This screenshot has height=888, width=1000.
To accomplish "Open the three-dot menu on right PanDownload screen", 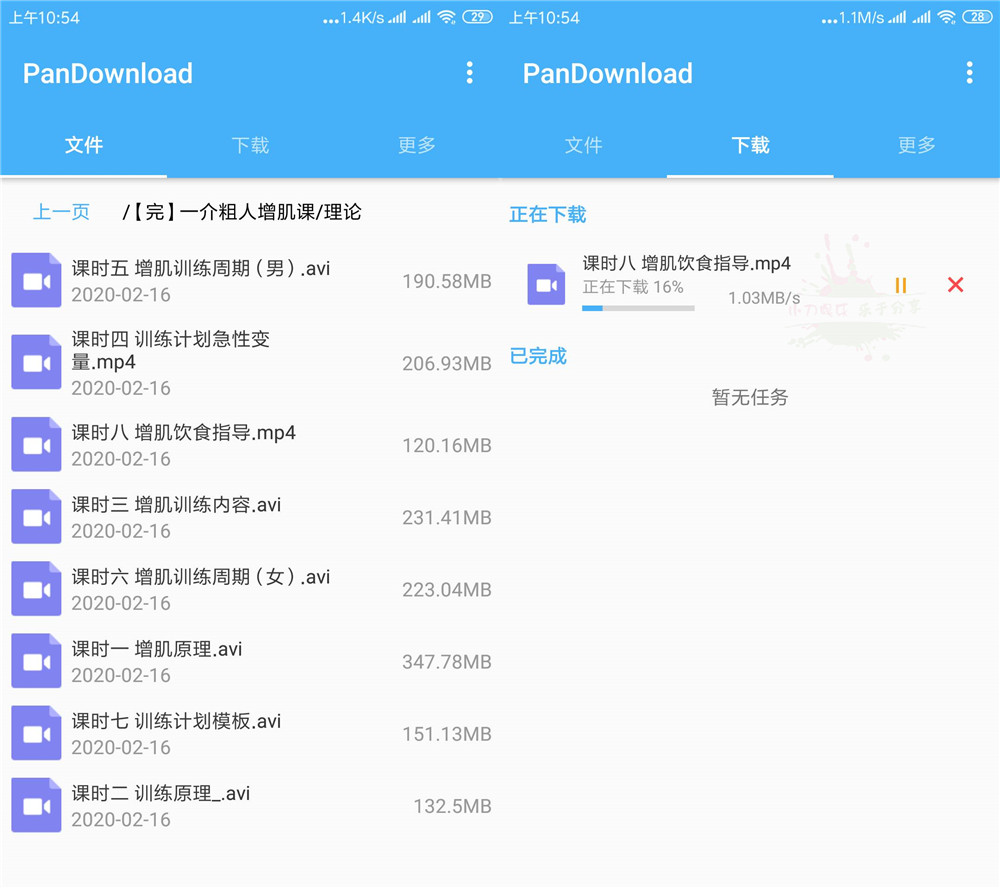I will tap(969, 73).
